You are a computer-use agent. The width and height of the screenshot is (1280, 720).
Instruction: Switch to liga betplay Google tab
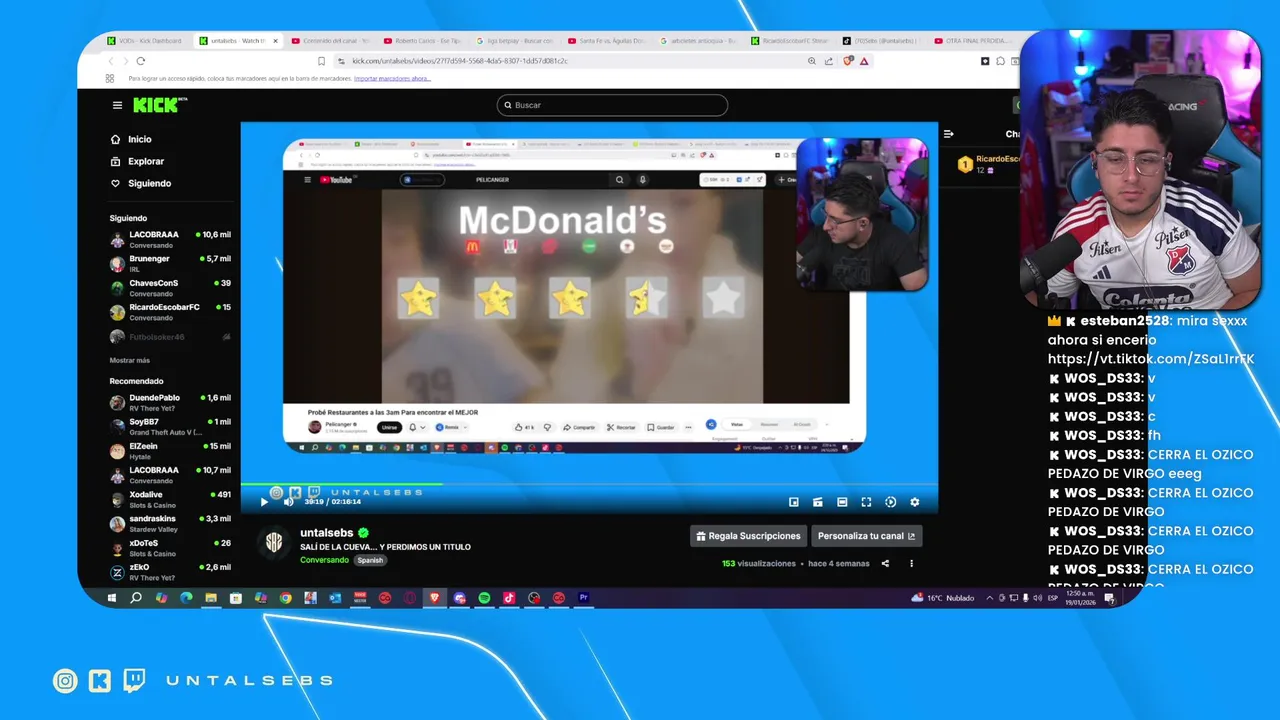(514, 41)
